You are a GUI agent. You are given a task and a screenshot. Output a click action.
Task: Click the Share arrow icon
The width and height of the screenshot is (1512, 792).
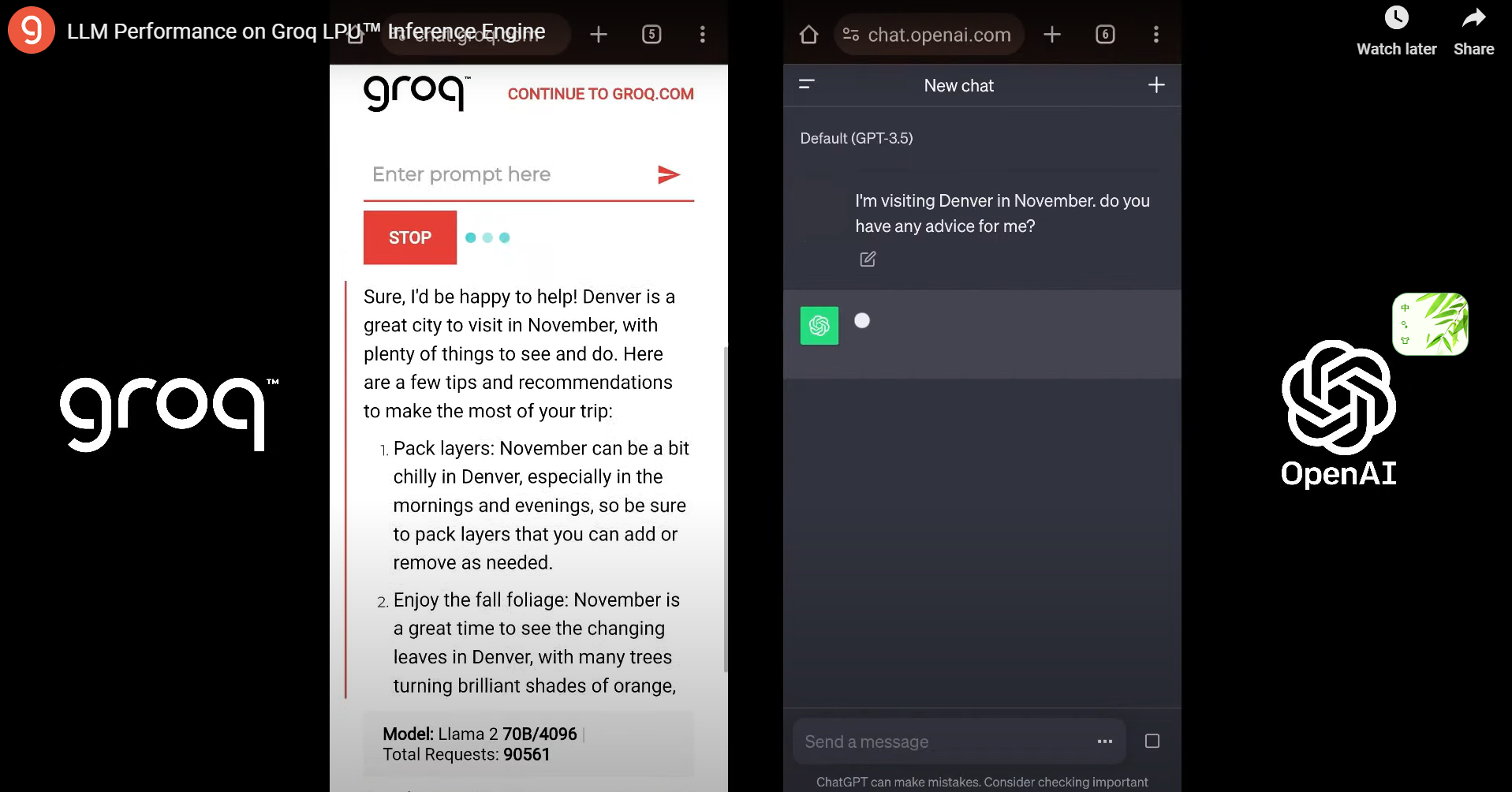pos(1473,18)
